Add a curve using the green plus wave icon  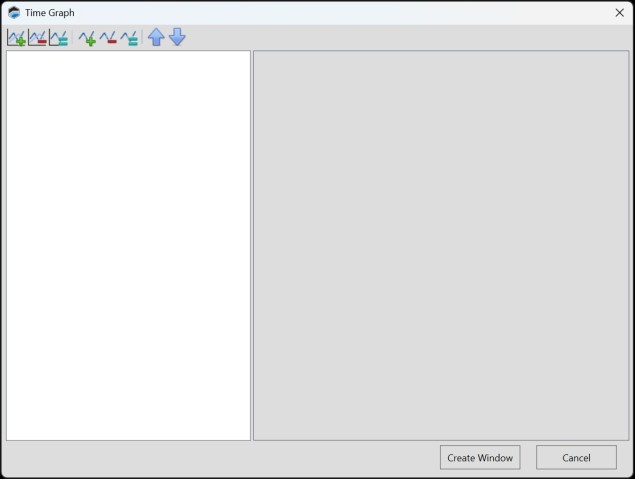(x=87, y=38)
